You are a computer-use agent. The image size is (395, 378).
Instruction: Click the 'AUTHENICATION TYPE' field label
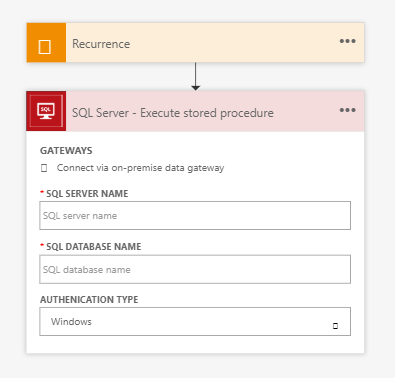pos(89,300)
